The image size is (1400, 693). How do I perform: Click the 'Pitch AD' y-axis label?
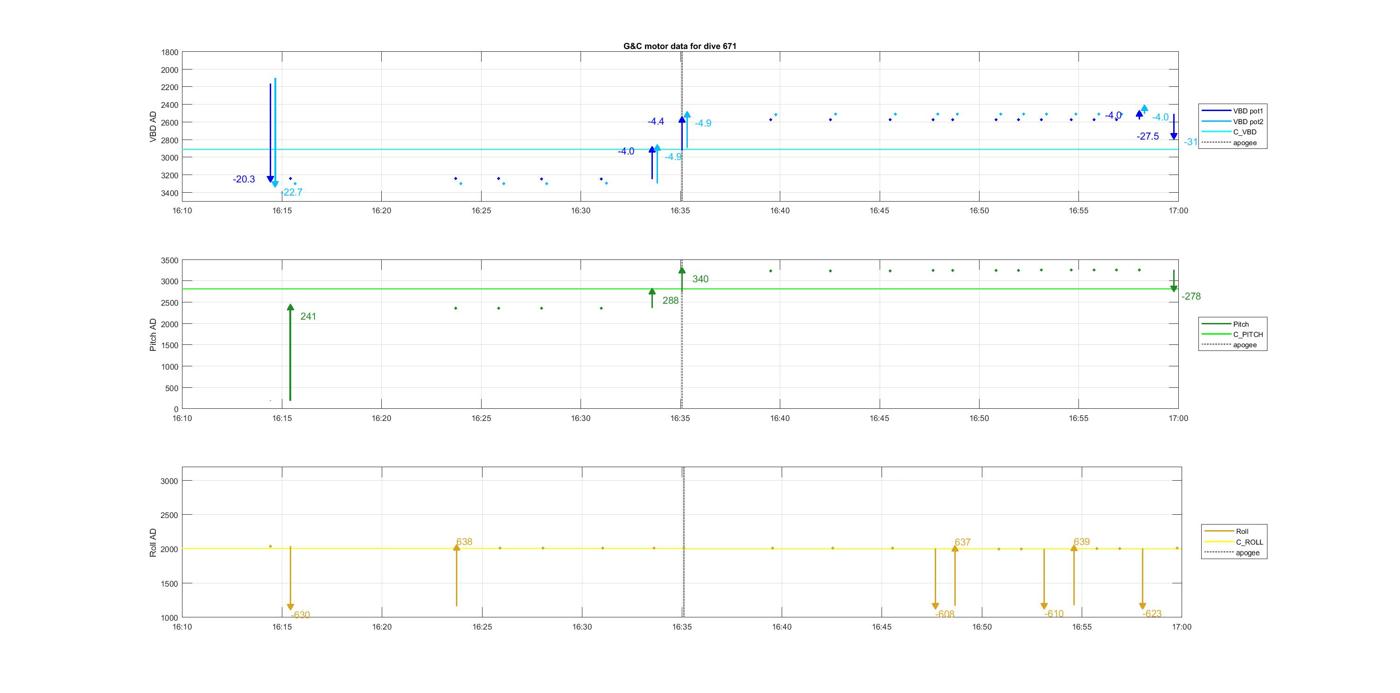click(x=153, y=335)
